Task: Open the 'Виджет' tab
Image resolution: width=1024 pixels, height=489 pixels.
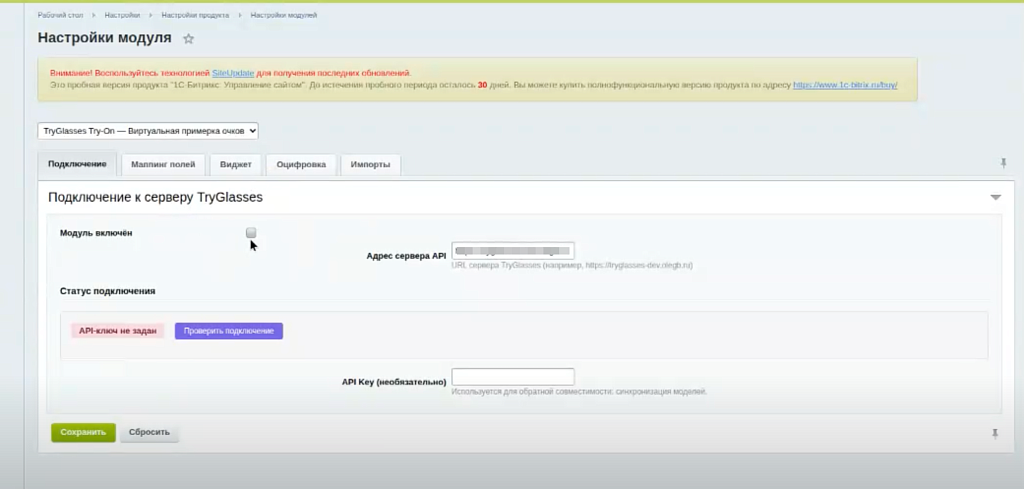Action: click(x=236, y=165)
